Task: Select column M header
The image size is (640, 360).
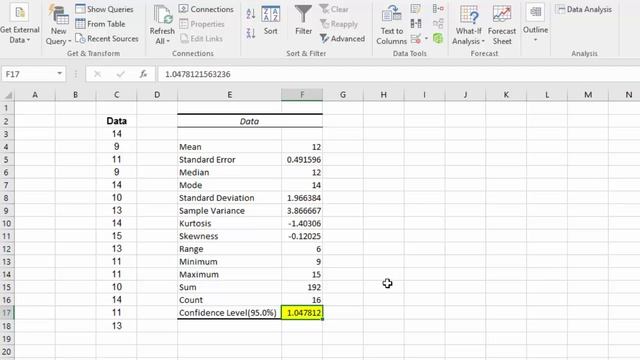Action: (588, 95)
